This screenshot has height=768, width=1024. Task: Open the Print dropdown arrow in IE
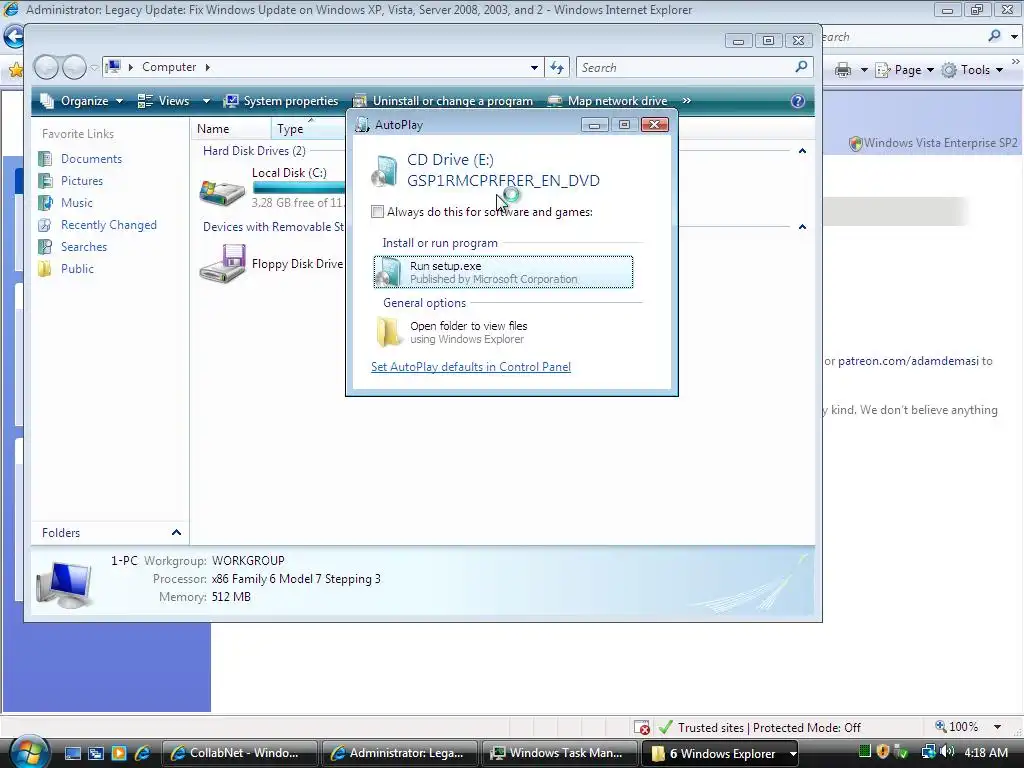(863, 70)
